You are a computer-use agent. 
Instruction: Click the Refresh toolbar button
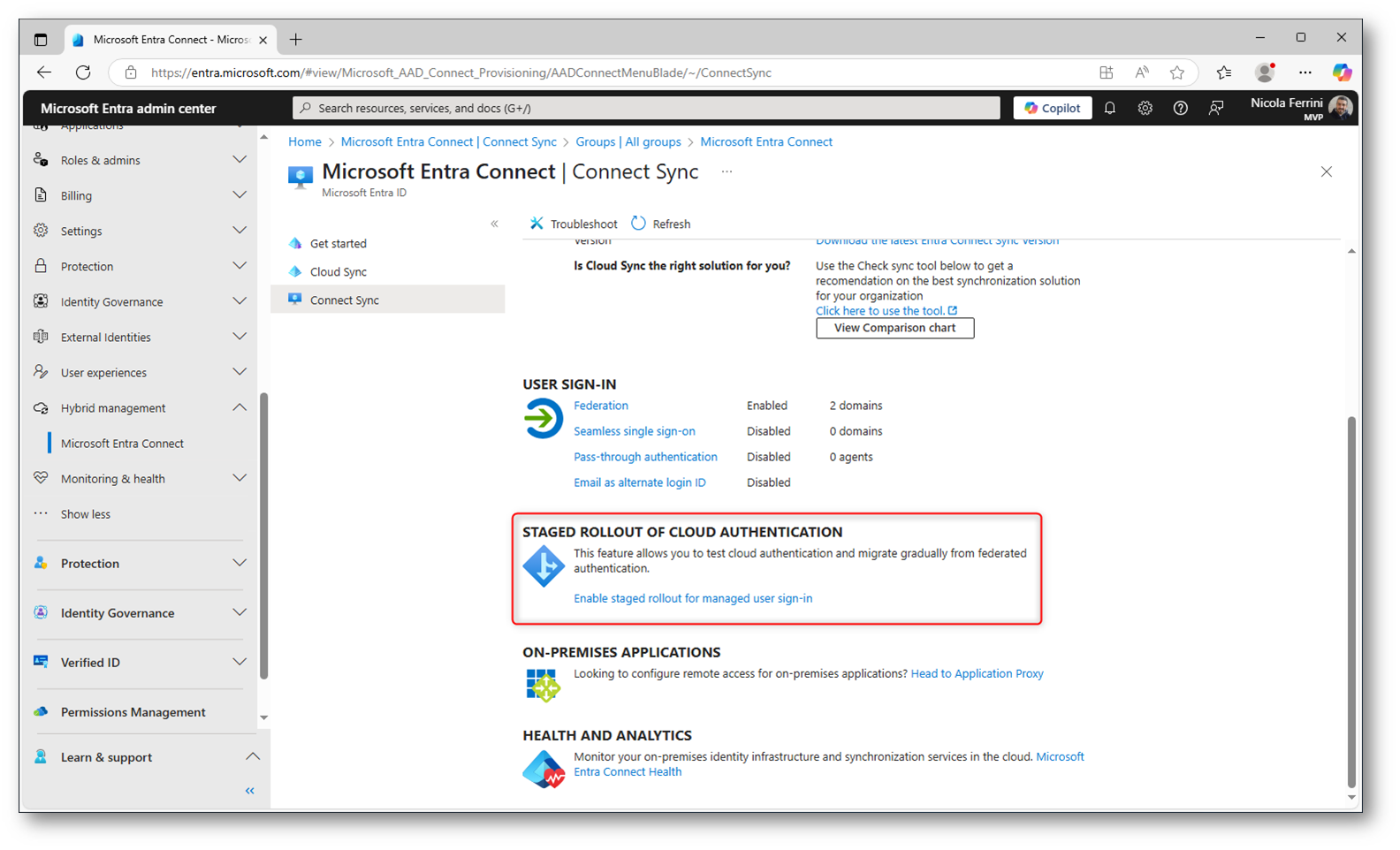coord(661,224)
